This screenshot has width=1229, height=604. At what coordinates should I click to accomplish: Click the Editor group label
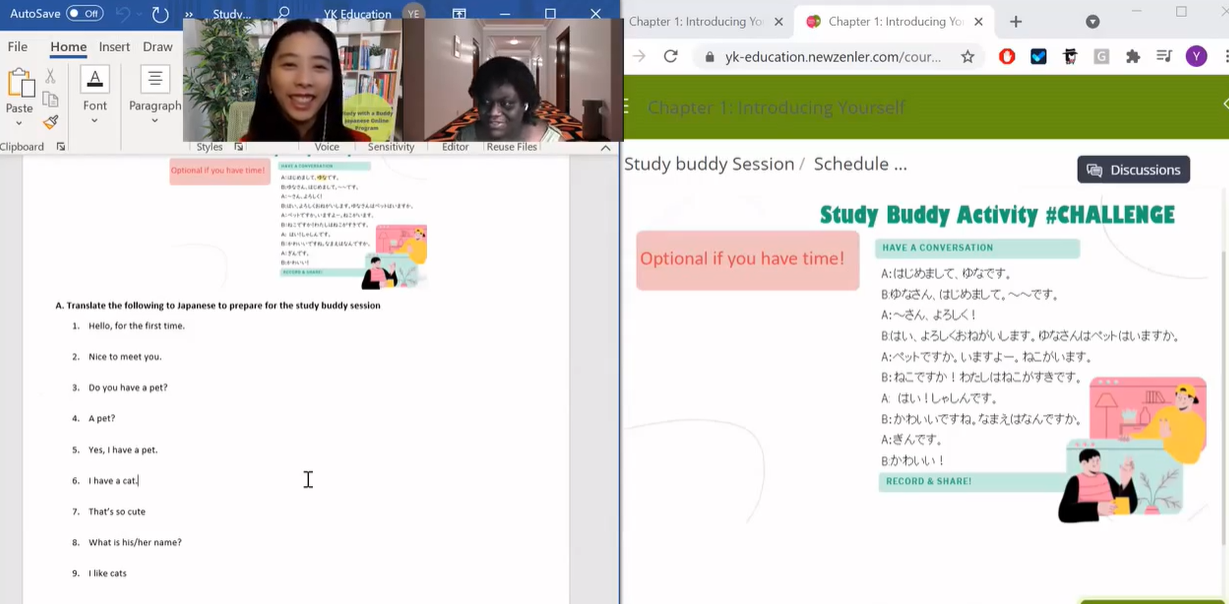click(455, 147)
